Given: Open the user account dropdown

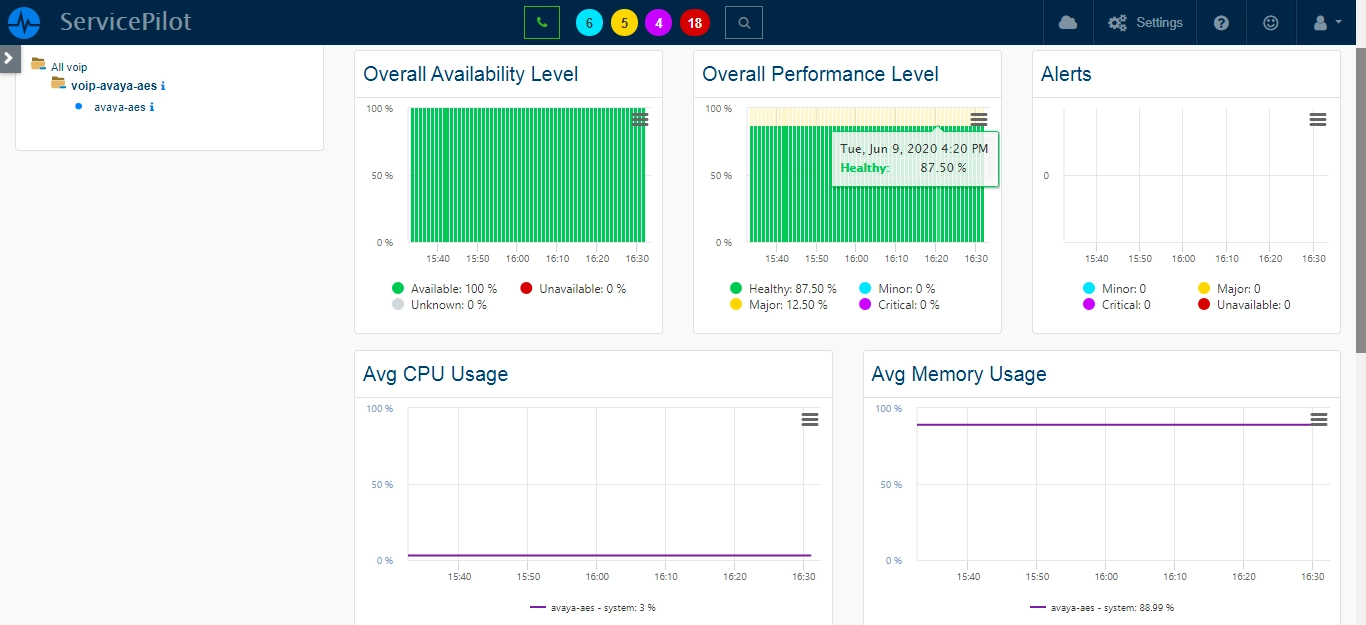Looking at the screenshot, I should coord(1327,22).
